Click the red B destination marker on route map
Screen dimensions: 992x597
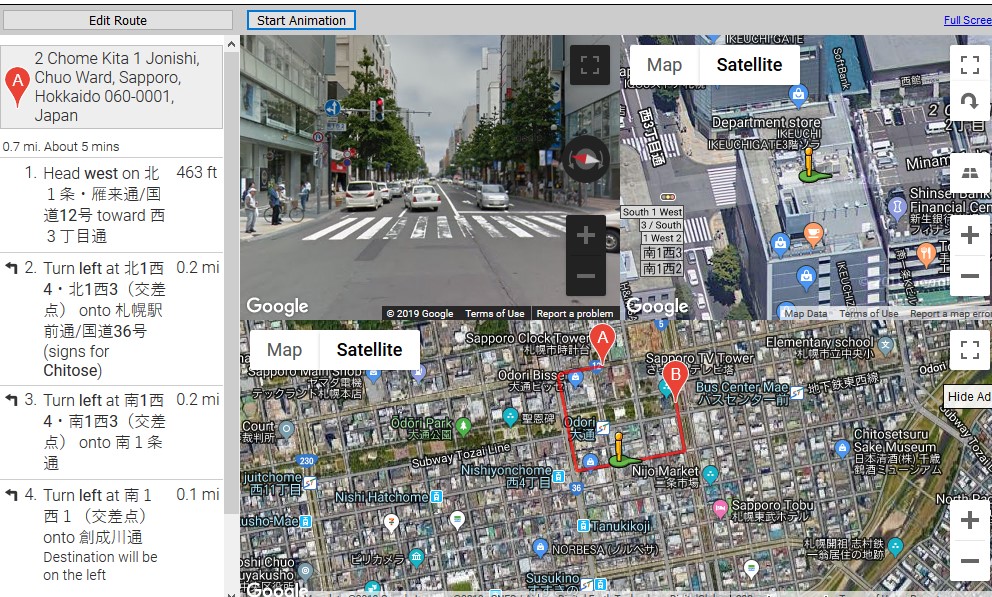pyautogui.click(x=675, y=382)
